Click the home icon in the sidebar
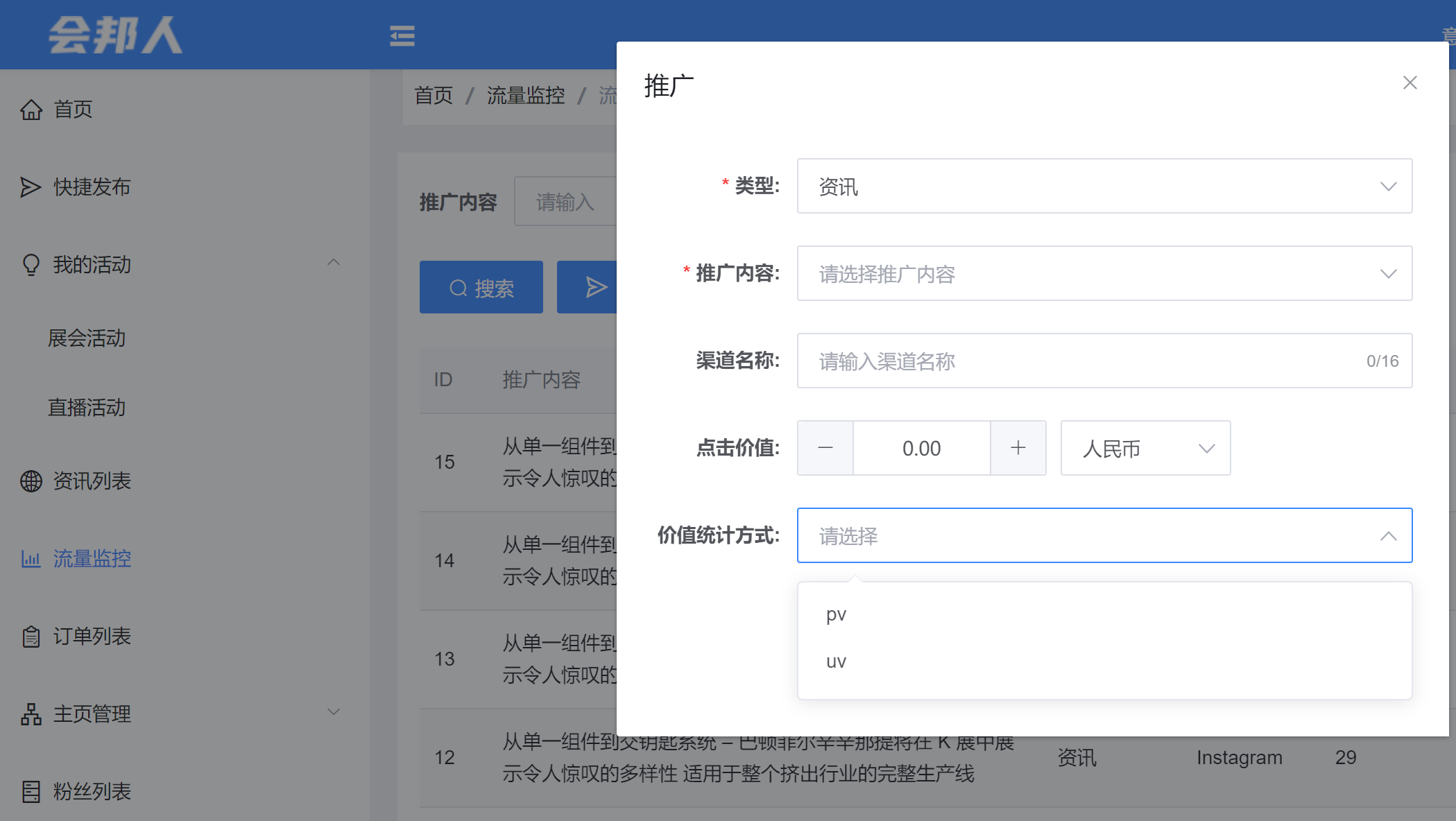1456x821 pixels. (31, 110)
